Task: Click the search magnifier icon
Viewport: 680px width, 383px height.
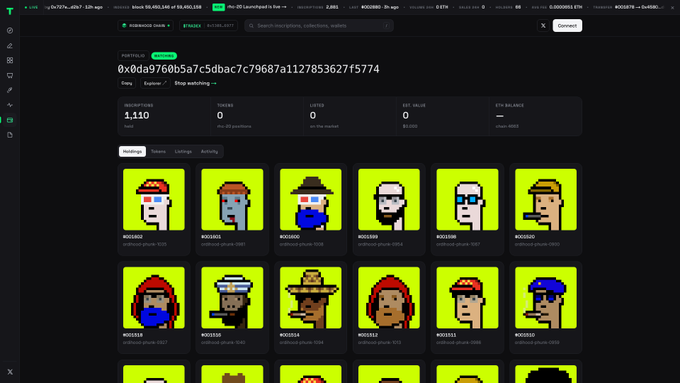Action: (251, 26)
